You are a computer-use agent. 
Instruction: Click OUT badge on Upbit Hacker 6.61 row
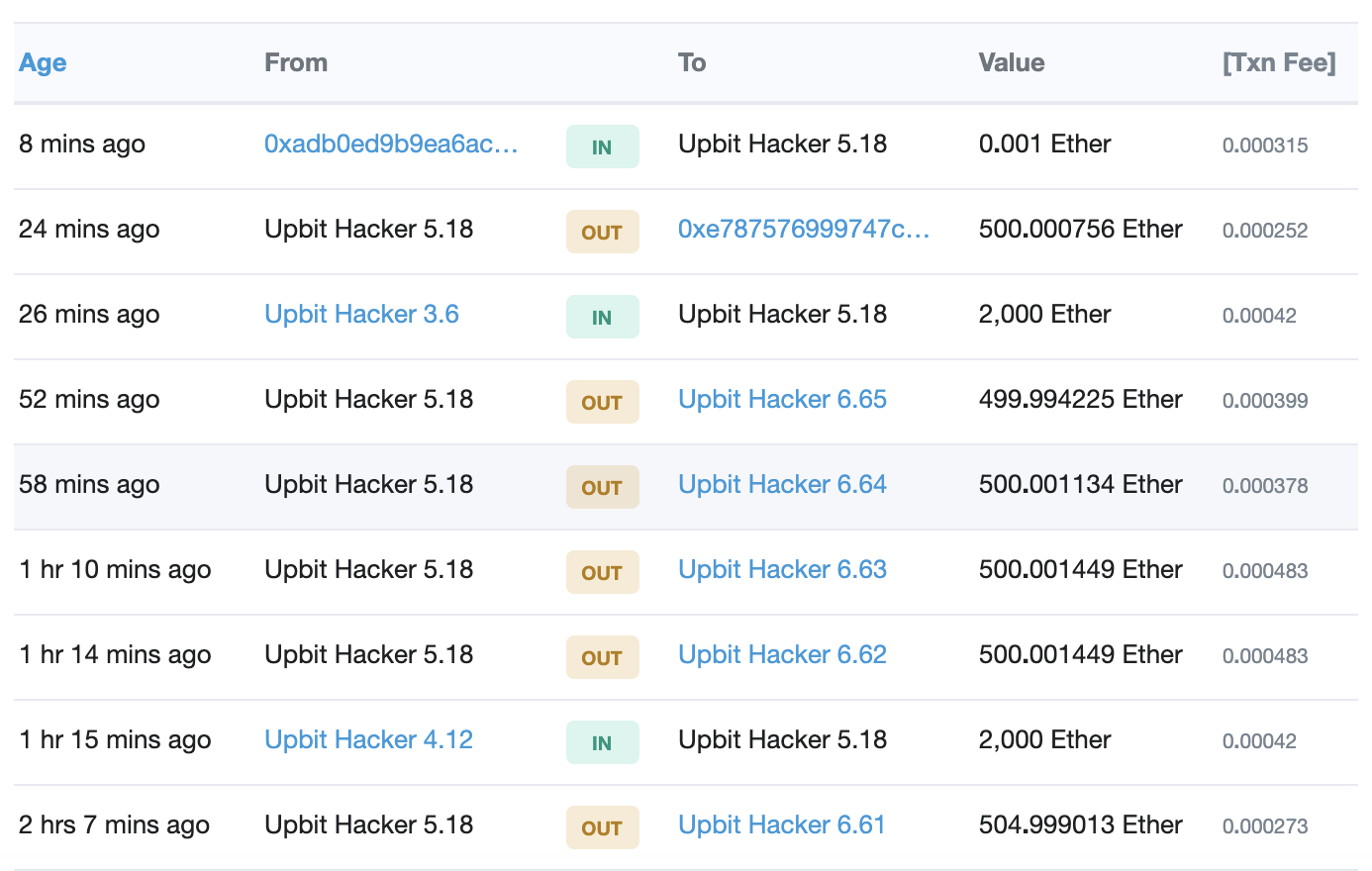click(x=602, y=828)
